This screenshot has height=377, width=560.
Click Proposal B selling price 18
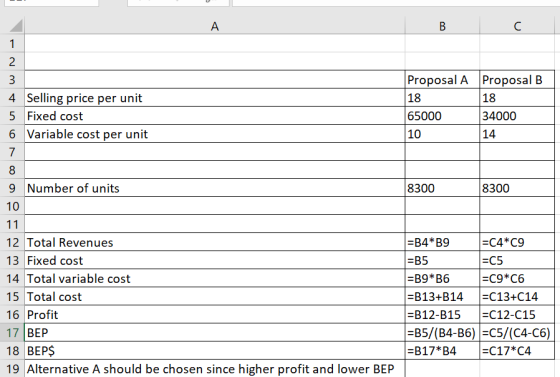tap(517, 98)
